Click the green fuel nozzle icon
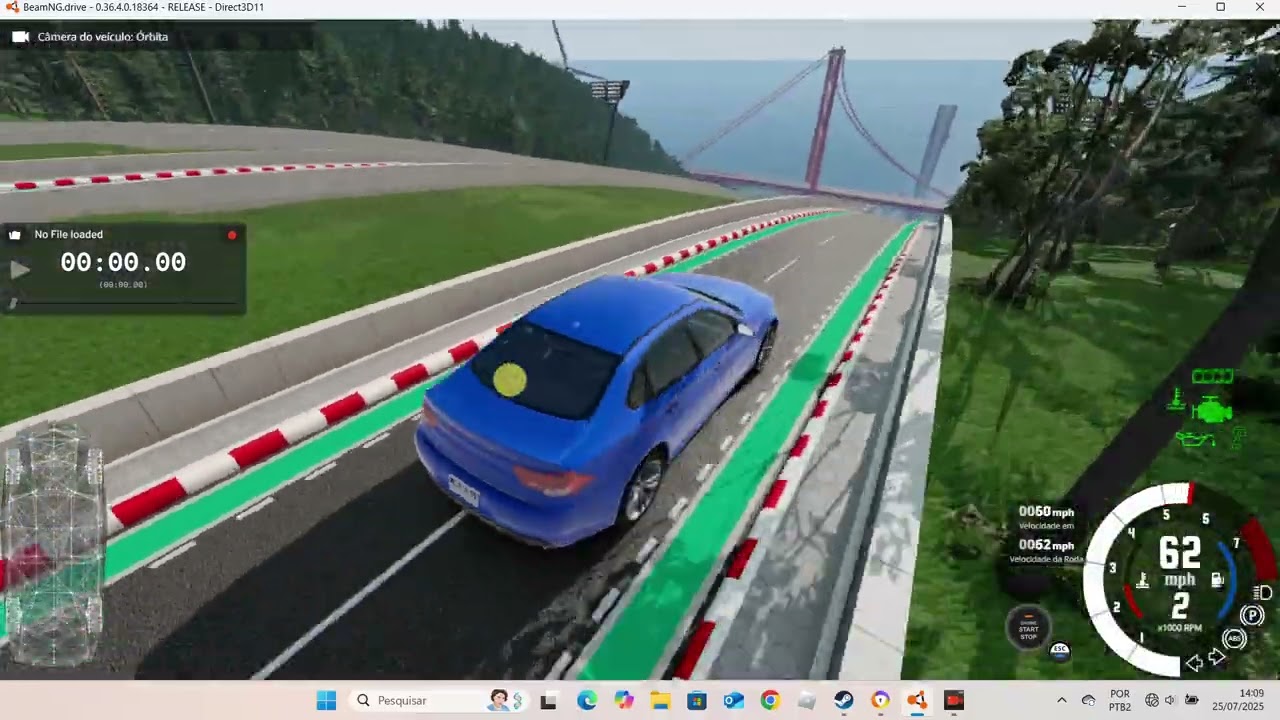This screenshot has height=720, width=1280. tap(1238, 437)
